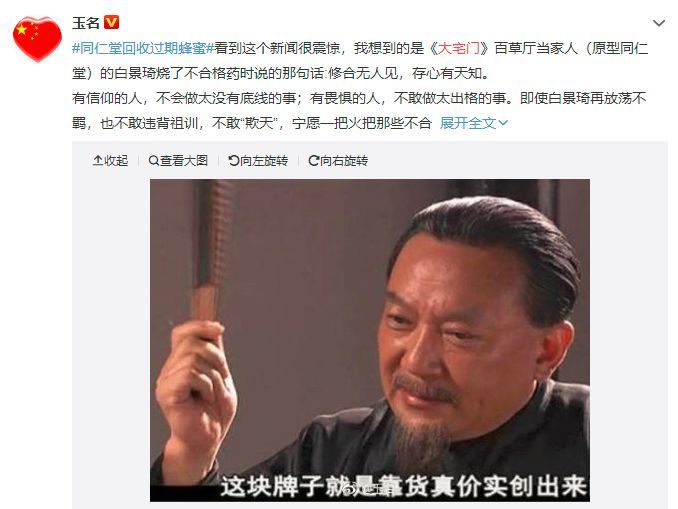Click the 玉名 username
This screenshot has height=509, width=678.
click(x=86, y=22)
